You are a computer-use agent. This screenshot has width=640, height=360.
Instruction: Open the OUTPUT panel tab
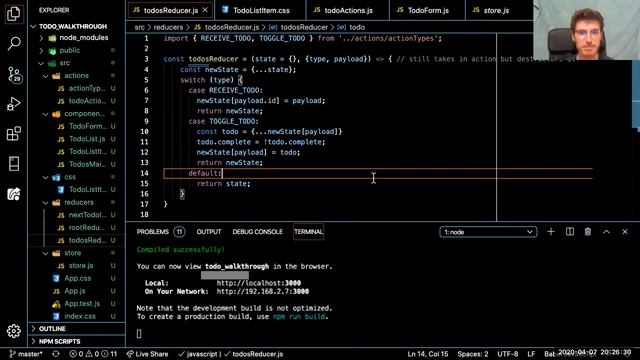point(209,232)
